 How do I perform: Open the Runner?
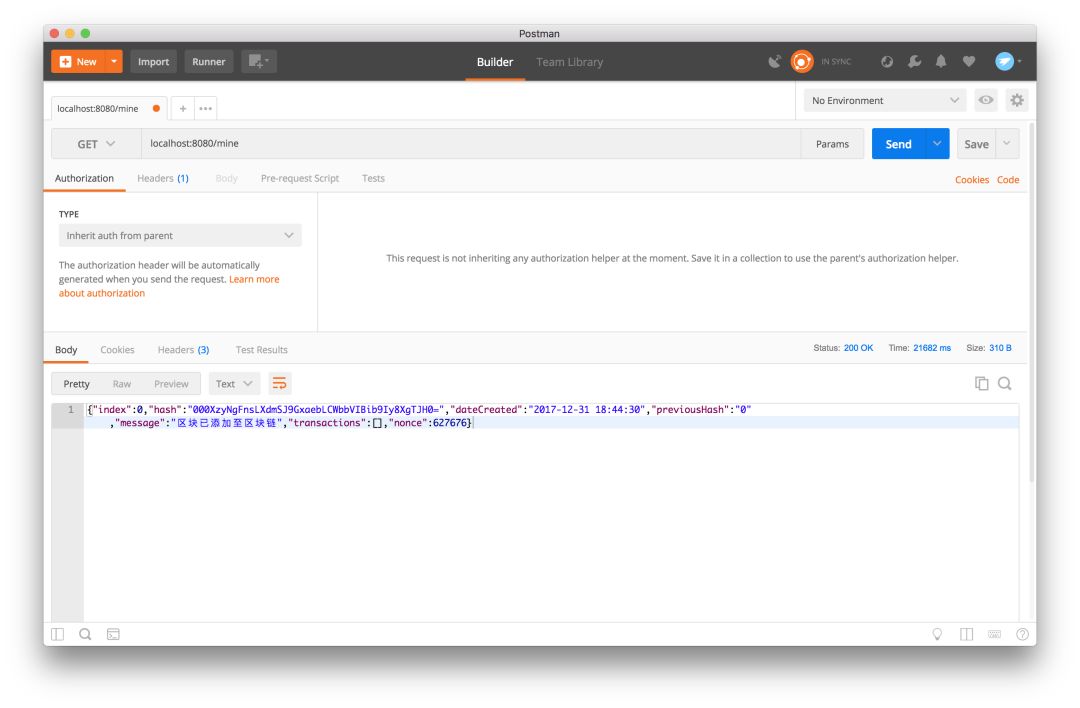[209, 62]
